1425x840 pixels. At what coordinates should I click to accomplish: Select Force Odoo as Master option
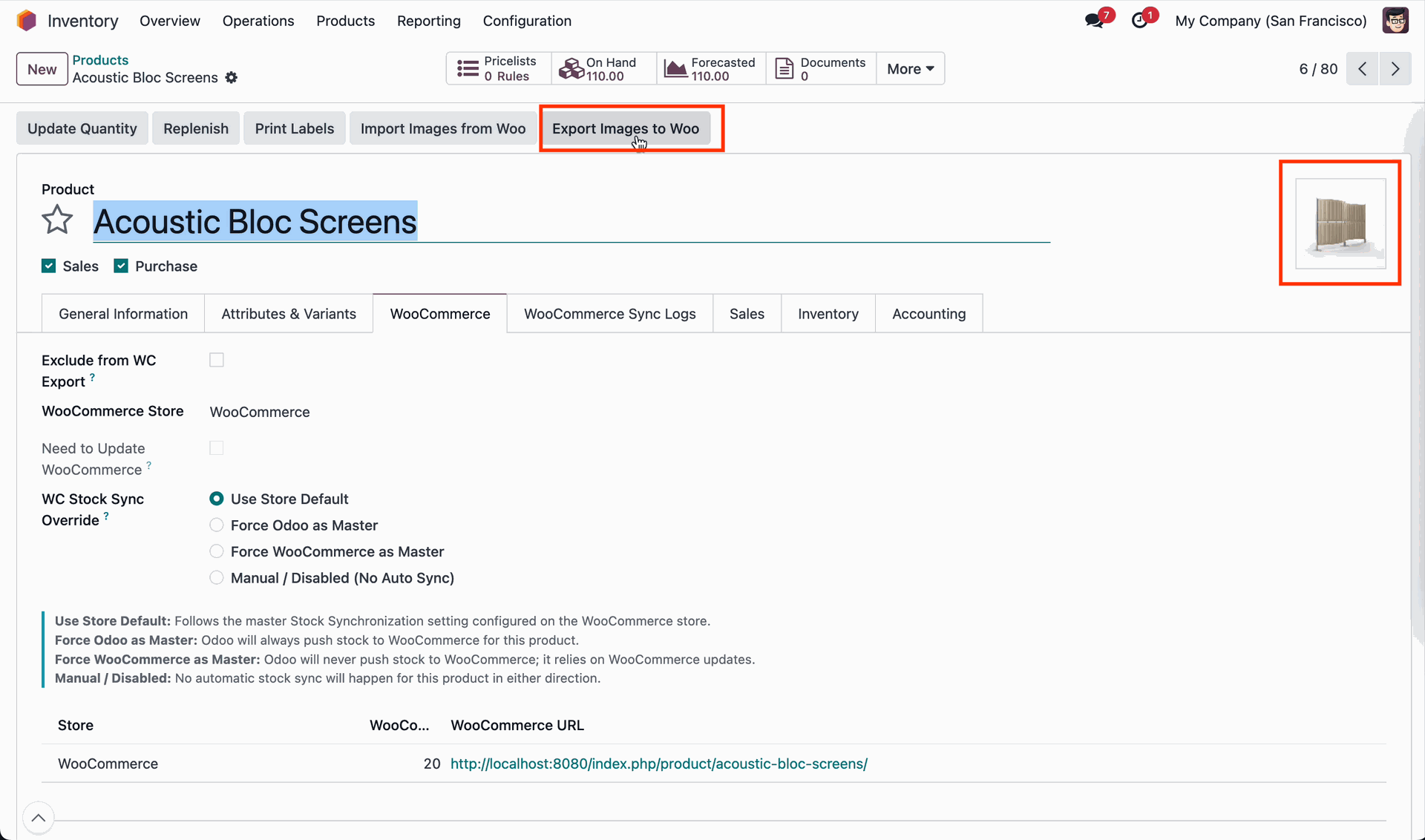coord(217,525)
